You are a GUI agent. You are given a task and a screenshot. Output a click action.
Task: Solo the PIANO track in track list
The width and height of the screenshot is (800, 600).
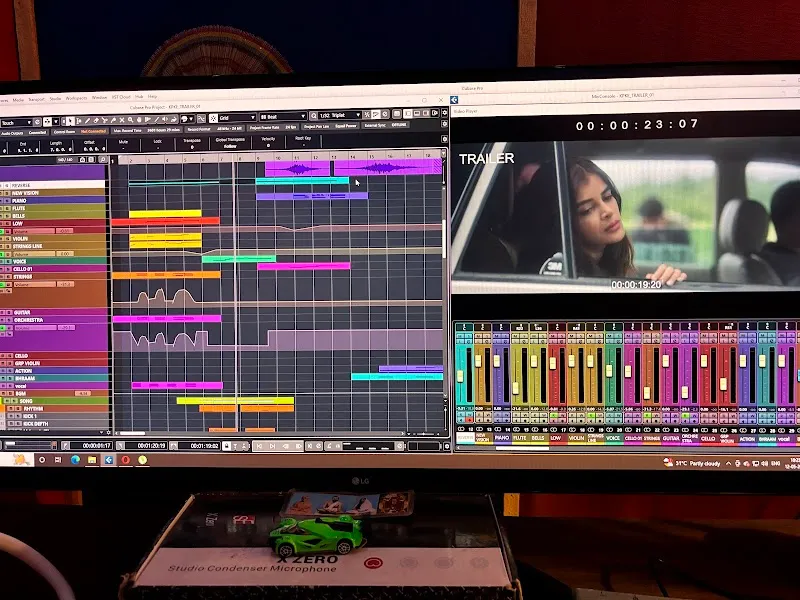pyautogui.click(x=7, y=201)
